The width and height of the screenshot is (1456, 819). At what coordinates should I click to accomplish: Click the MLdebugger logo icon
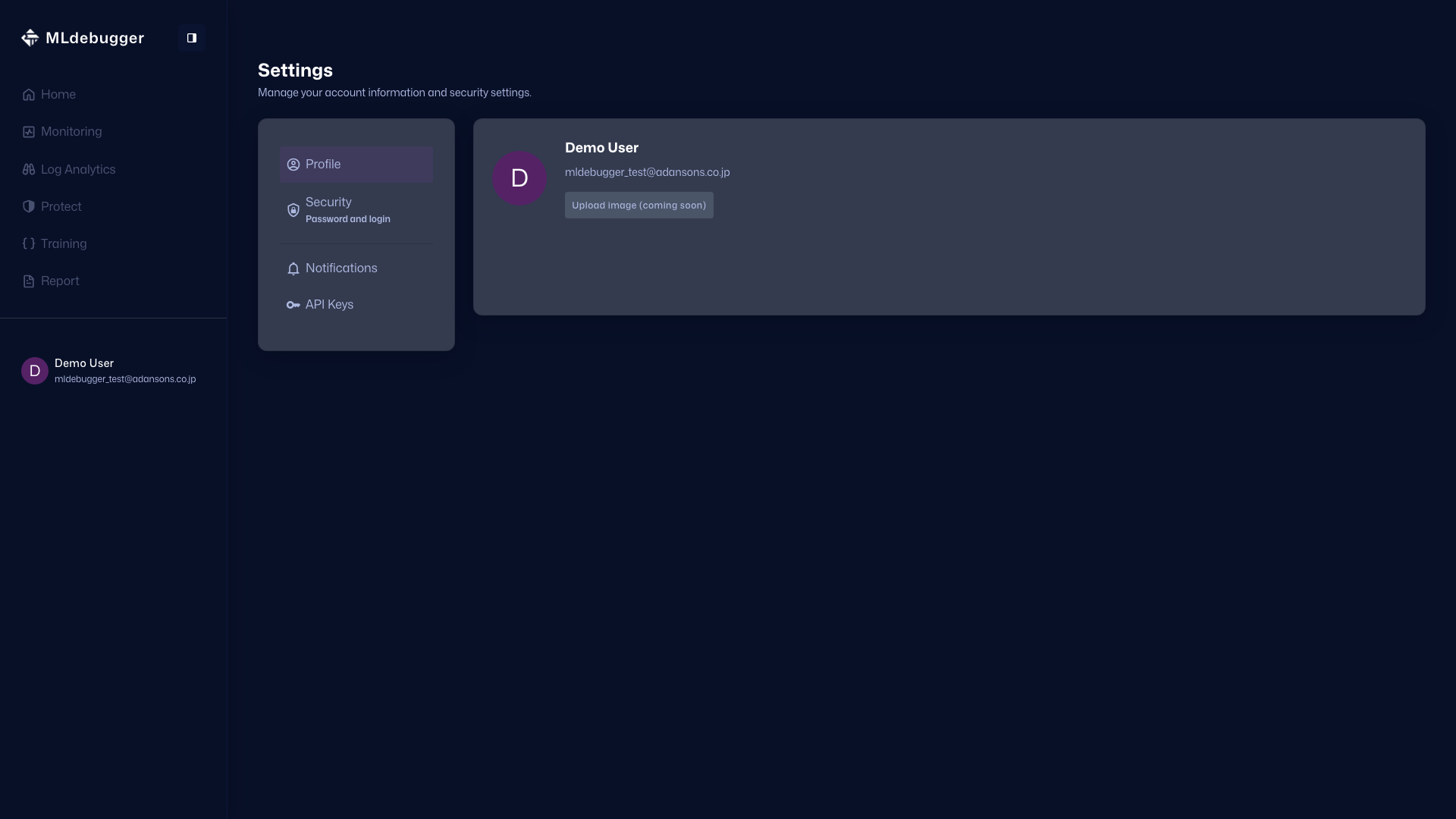click(x=30, y=38)
